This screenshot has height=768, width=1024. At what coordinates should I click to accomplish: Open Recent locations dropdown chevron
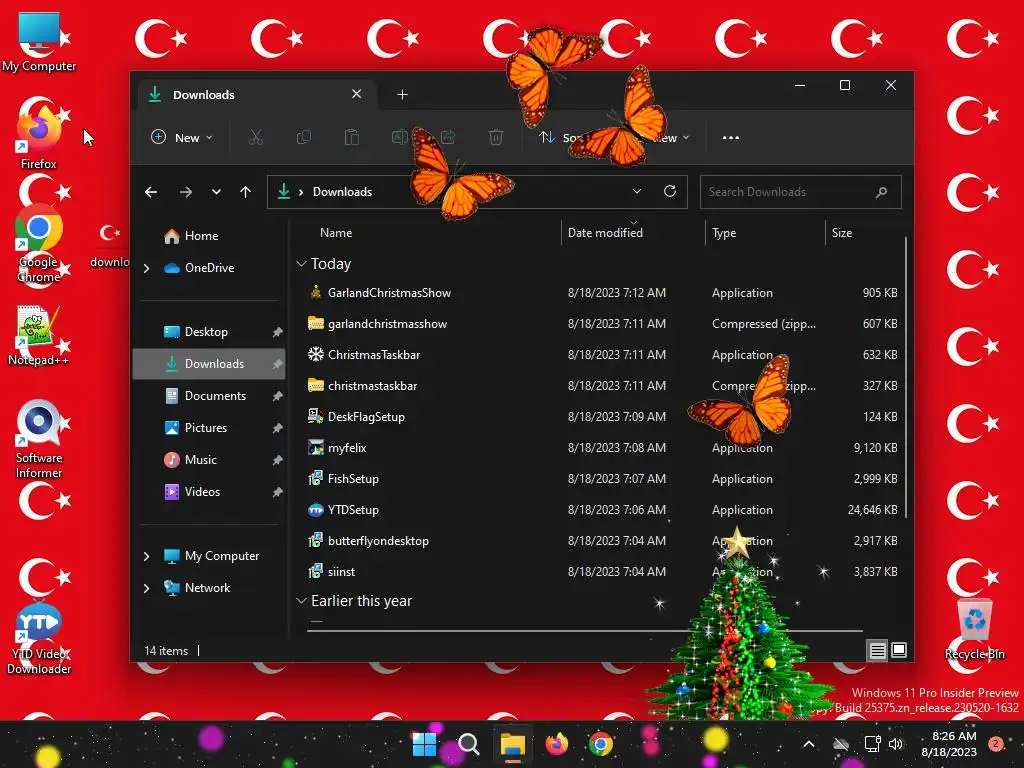216,192
